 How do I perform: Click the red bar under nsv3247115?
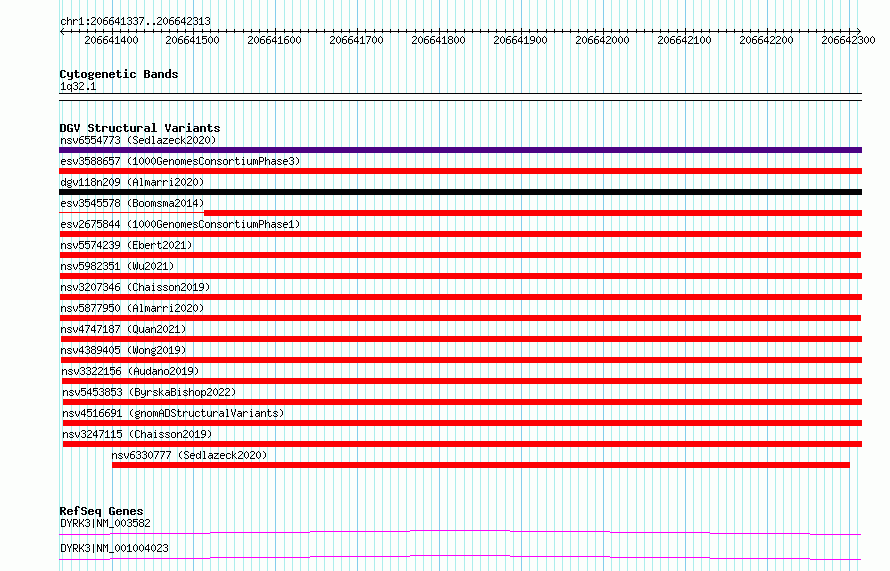462,444
